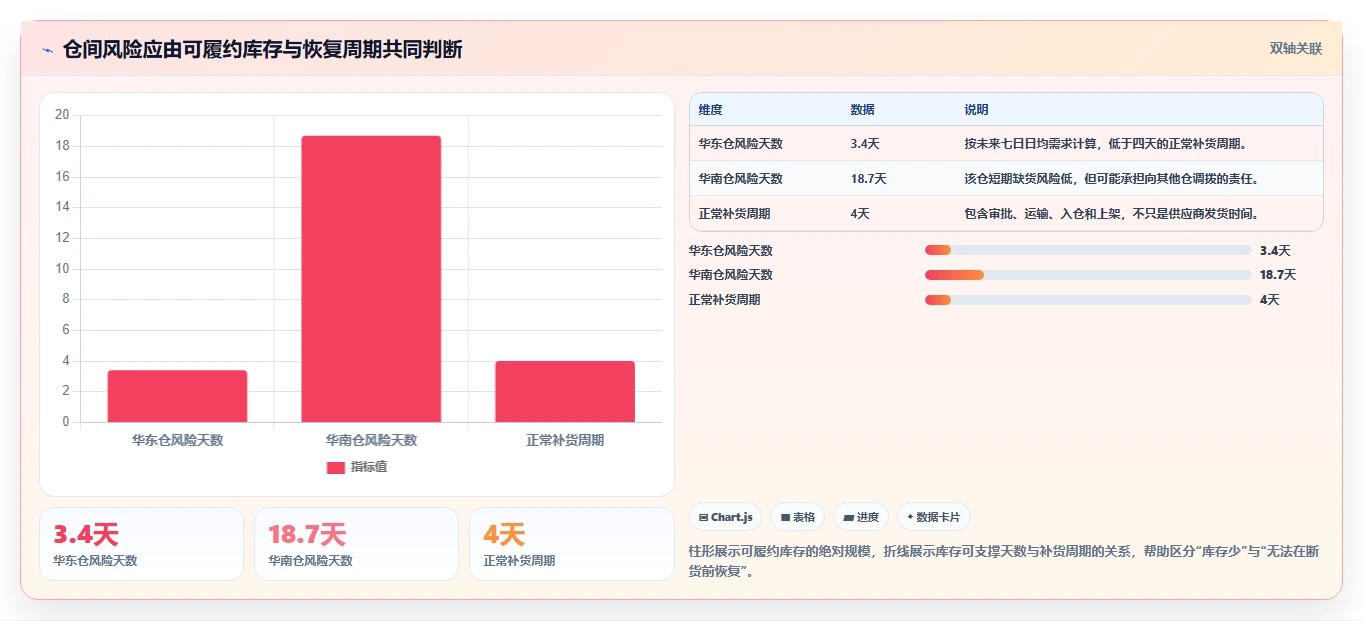
Task: Click the 说明 column header
Action: coord(976,109)
